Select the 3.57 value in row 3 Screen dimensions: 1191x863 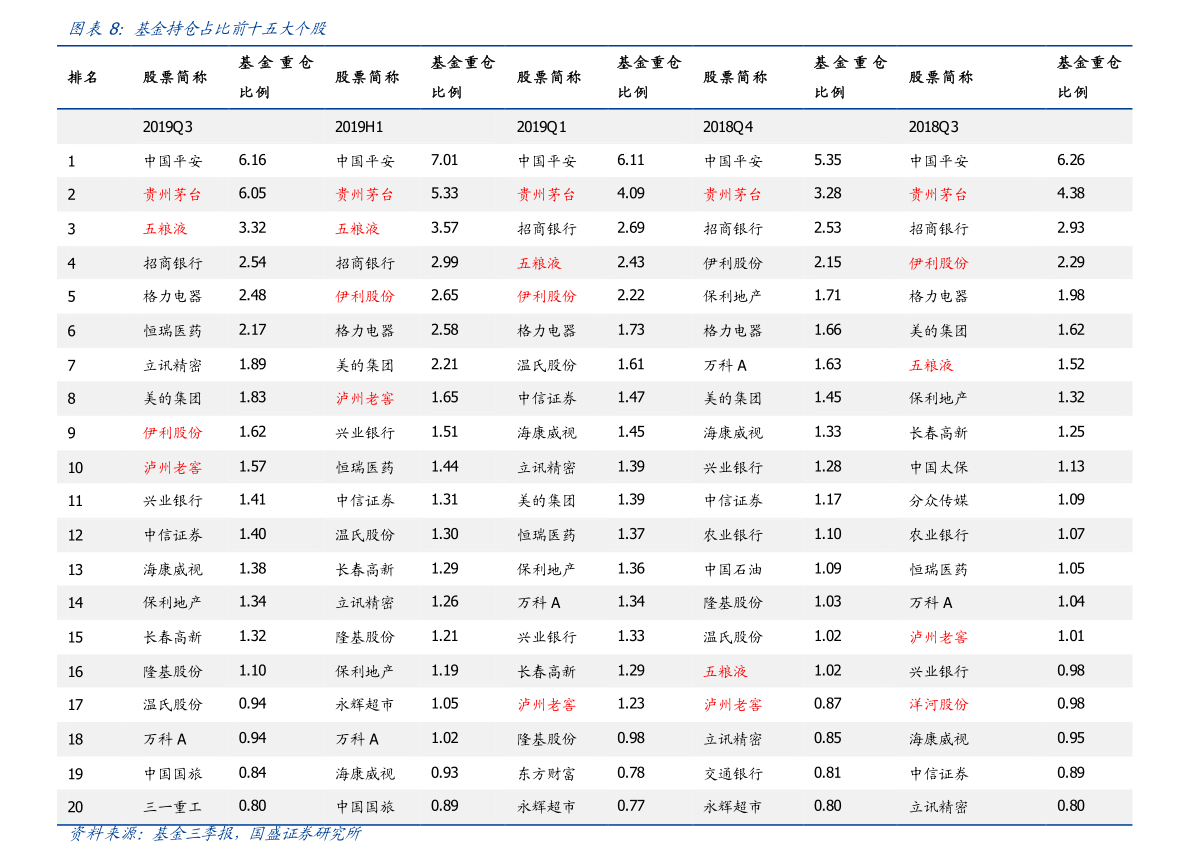point(444,228)
